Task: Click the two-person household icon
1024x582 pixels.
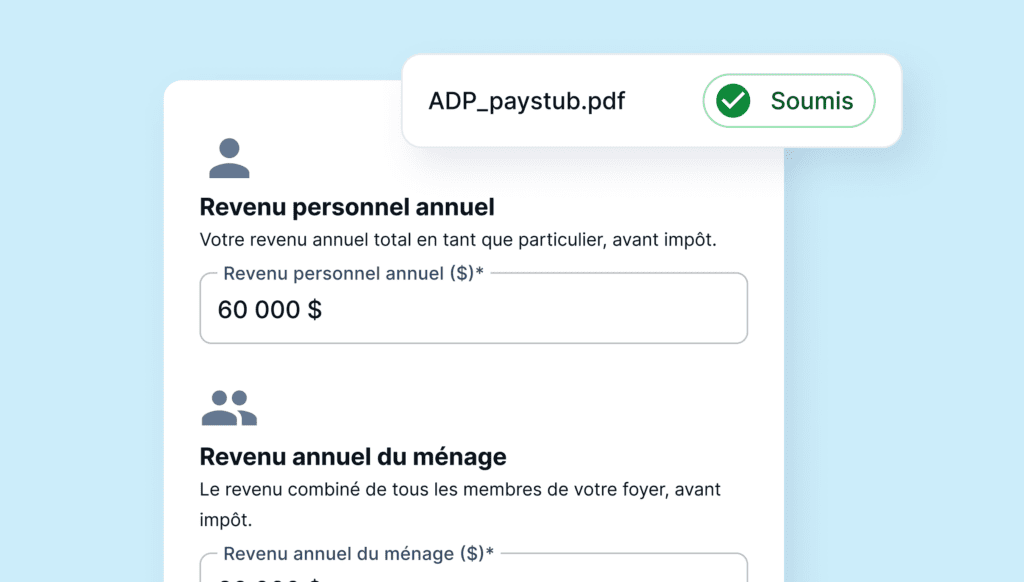Action: 229,407
